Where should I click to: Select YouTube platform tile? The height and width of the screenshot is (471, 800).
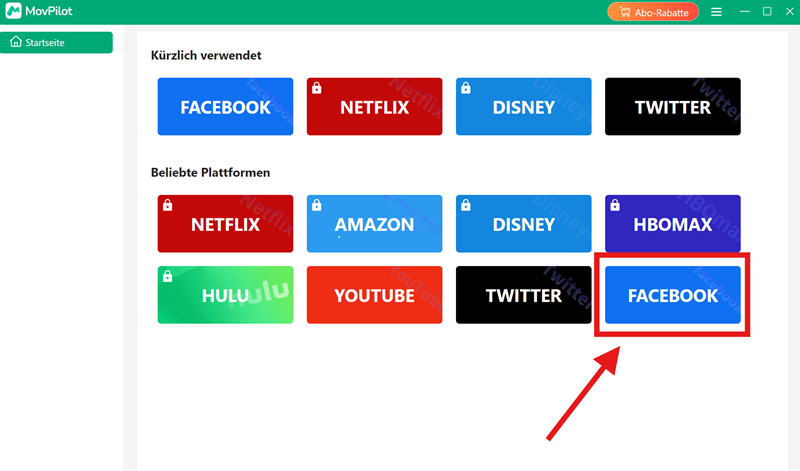click(x=374, y=294)
